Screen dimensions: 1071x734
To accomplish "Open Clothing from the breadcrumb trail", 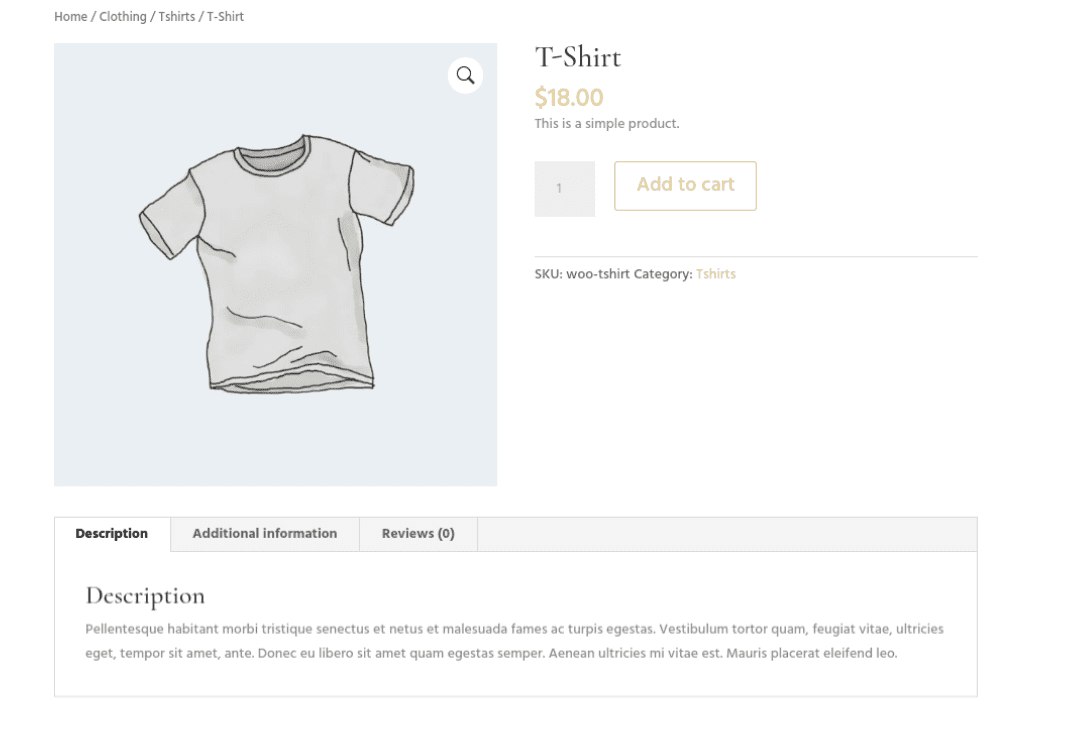I will point(122,16).
